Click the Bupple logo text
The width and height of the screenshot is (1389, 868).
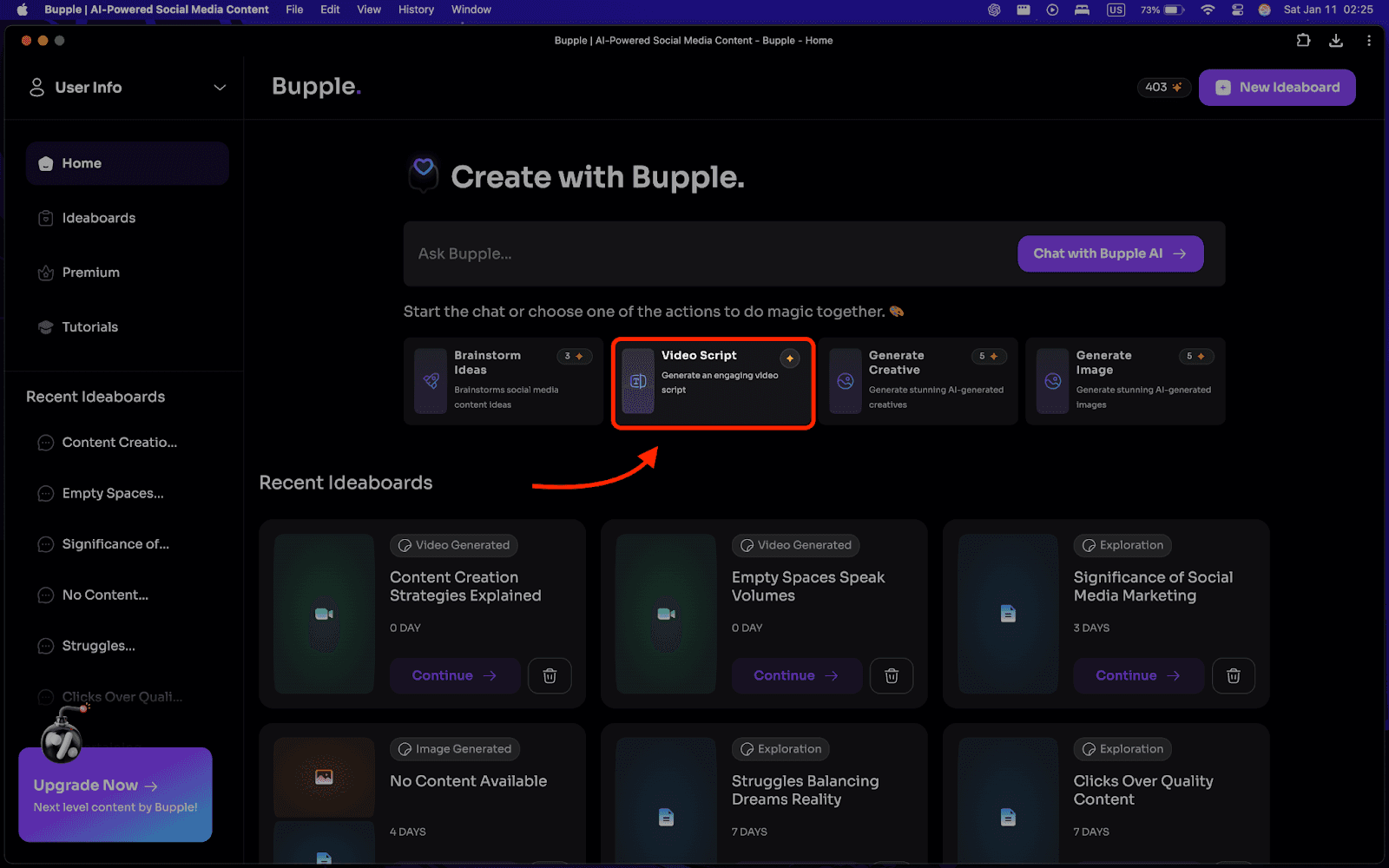[316, 87]
